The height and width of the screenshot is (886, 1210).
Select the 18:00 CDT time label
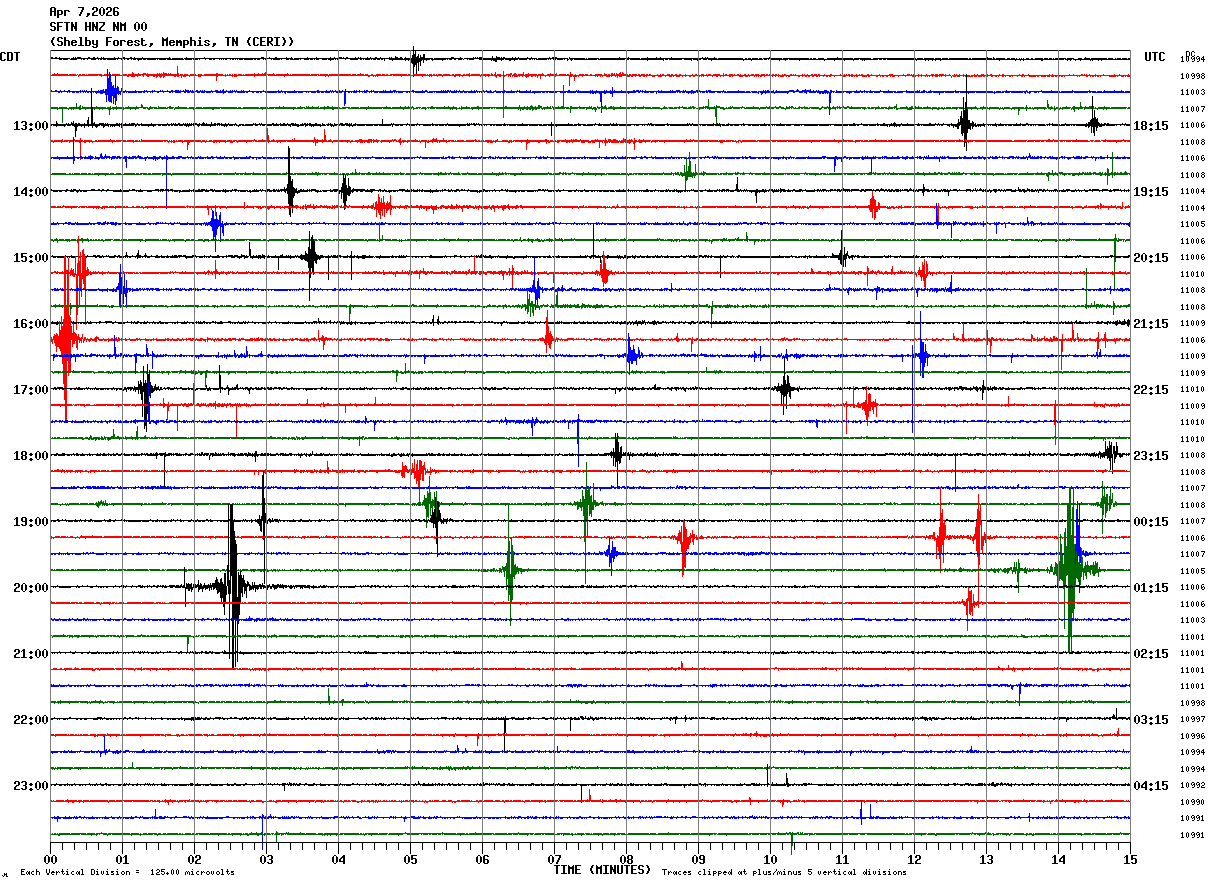(x=30, y=455)
